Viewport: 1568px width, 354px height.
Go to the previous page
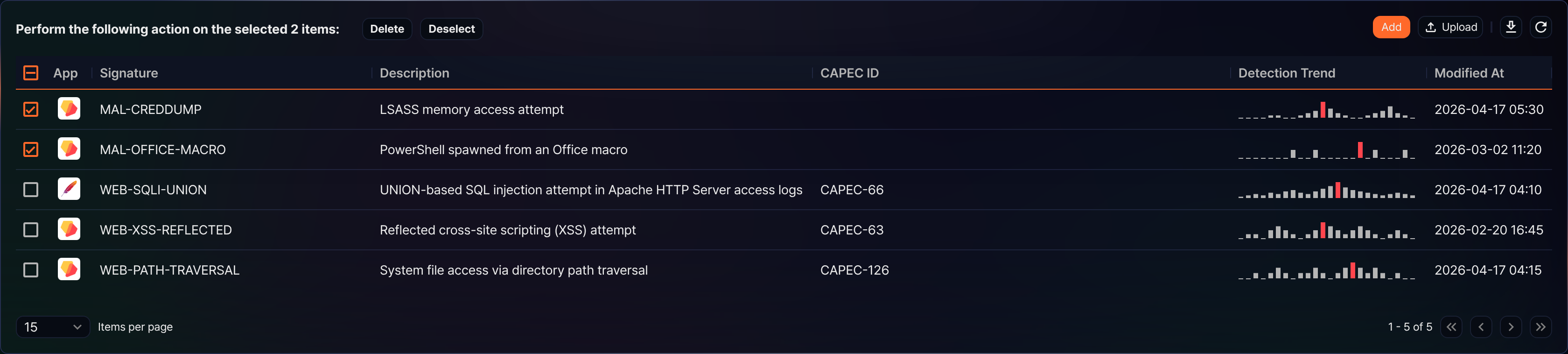pyautogui.click(x=1481, y=327)
